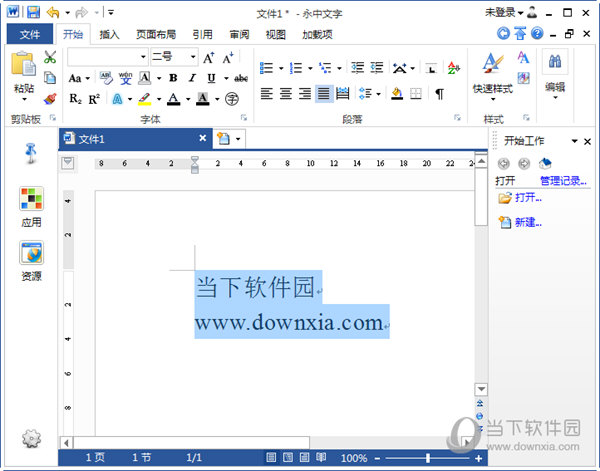Apply subscript R₂ formatting
This screenshot has height=471, width=600.
75,99
